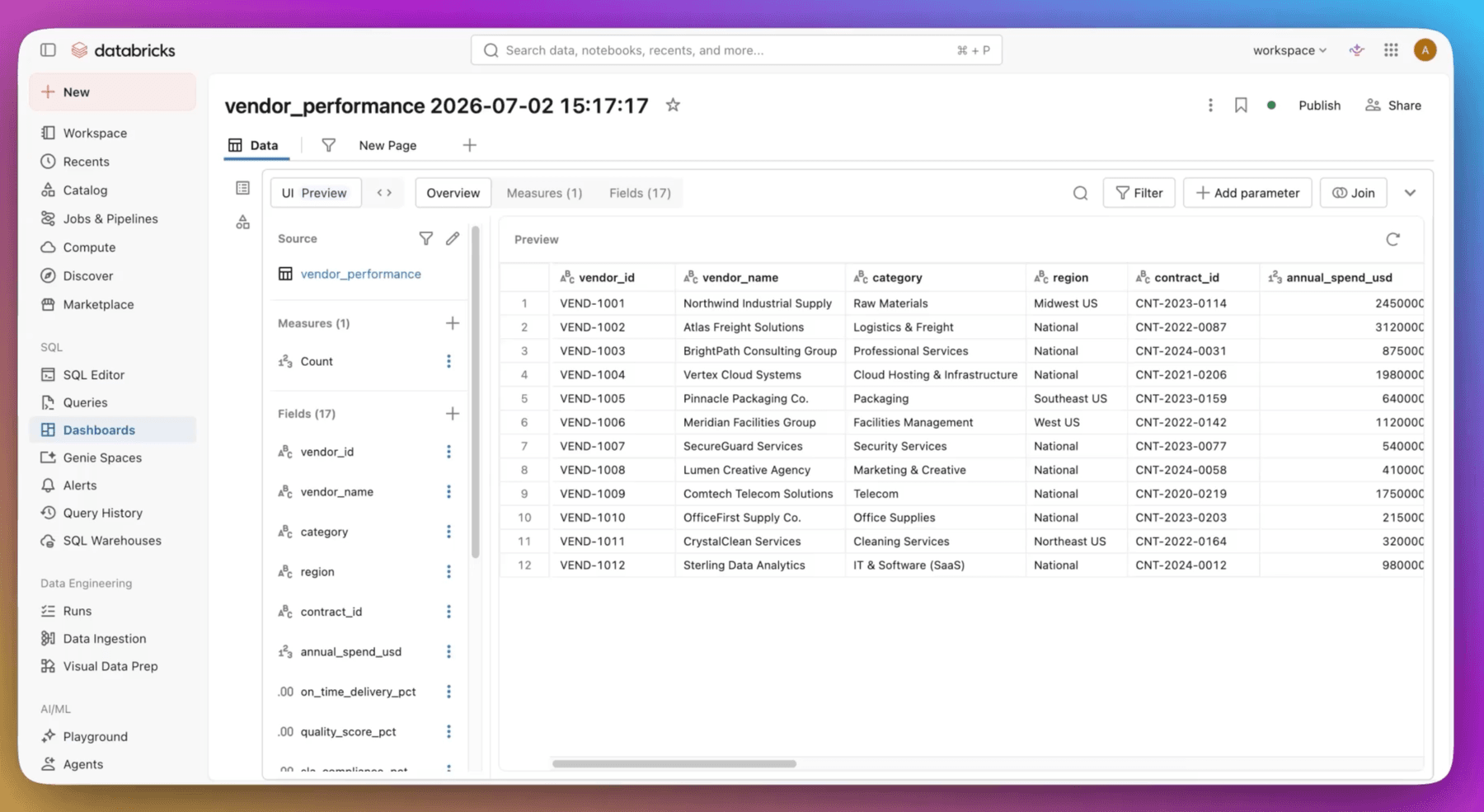Share the dashboard
This screenshot has height=812, width=1484.
click(x=1393, y=106)
